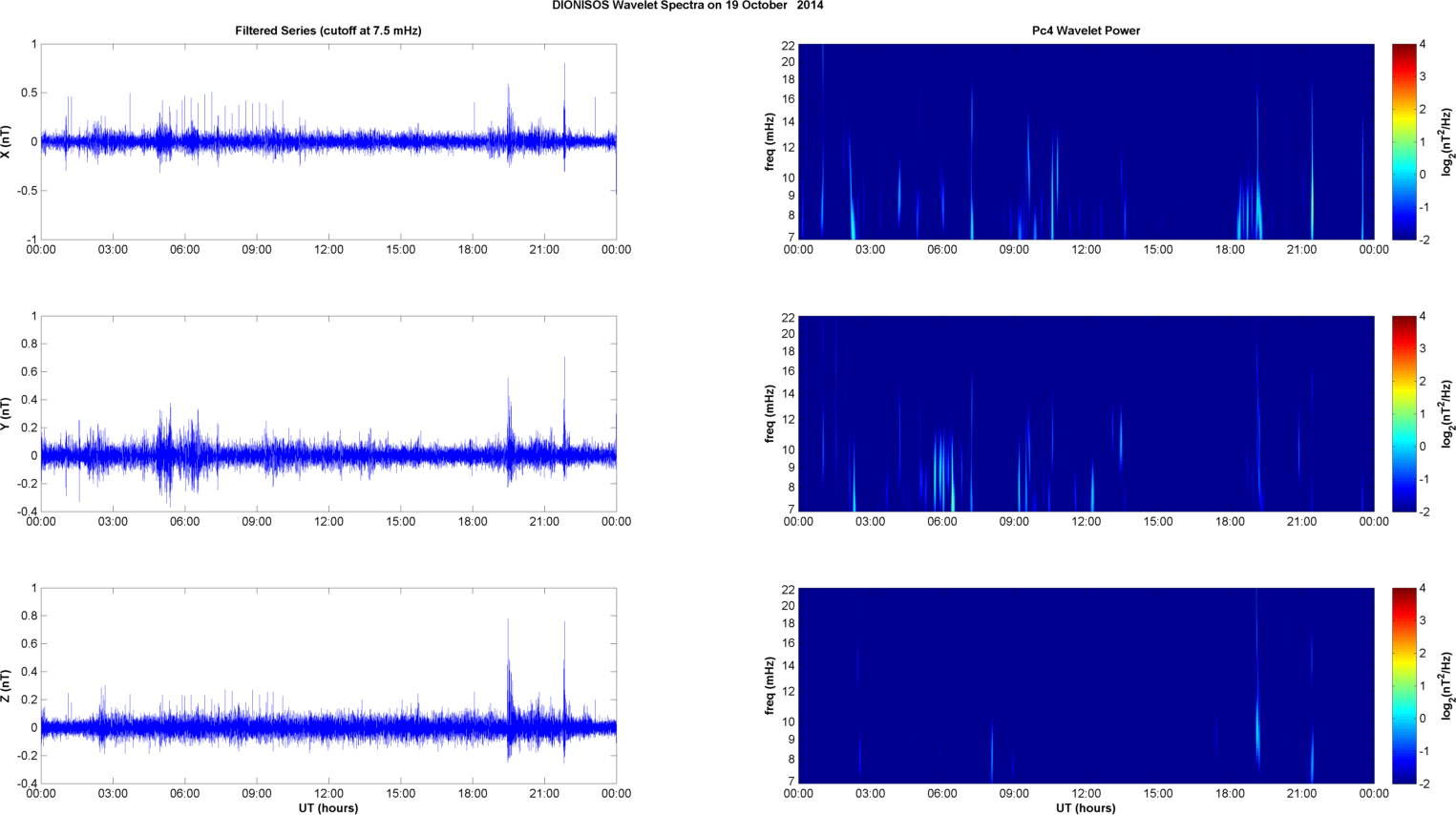Click inside the X component filtered series plot
The image size is (1456, 815).
328,141
